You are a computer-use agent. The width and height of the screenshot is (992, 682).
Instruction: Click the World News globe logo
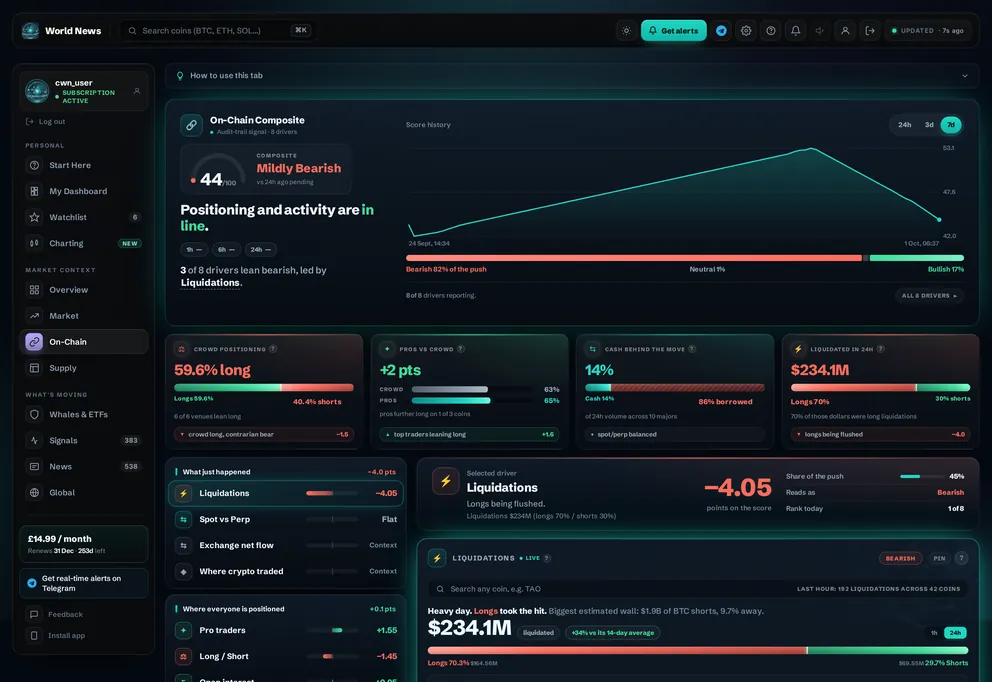pos(30,30)
